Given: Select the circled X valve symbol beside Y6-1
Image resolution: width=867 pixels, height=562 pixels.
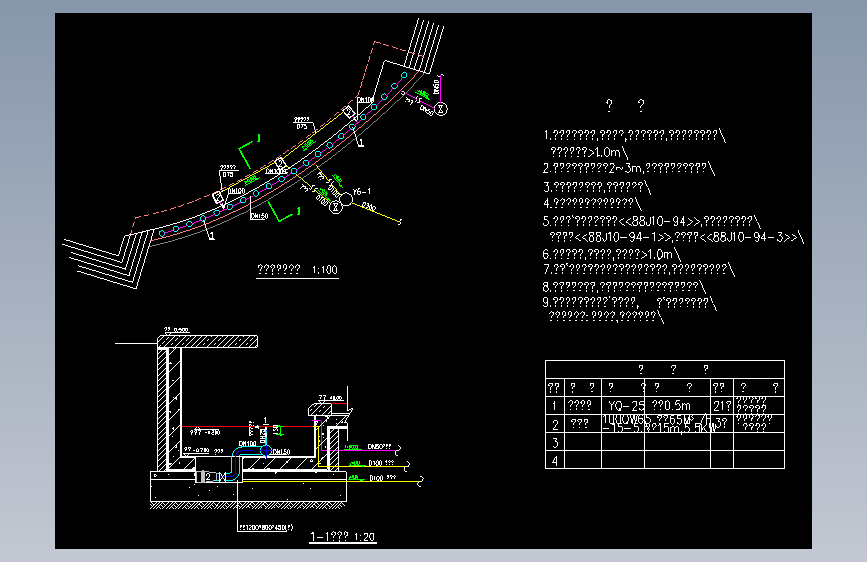Looking at the screenshot, I should click(336, 207).
